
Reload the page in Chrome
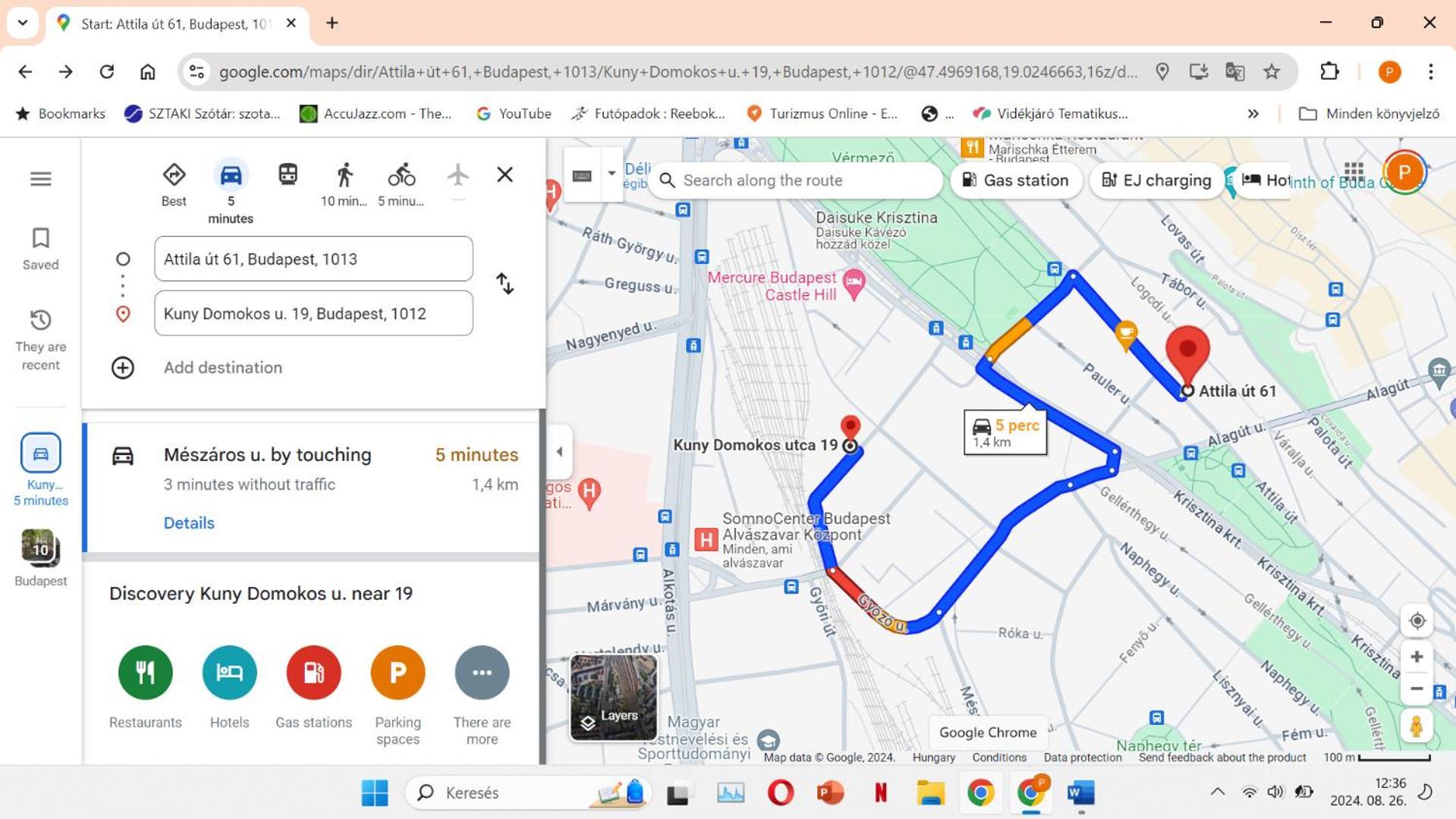tap(107, 72)
